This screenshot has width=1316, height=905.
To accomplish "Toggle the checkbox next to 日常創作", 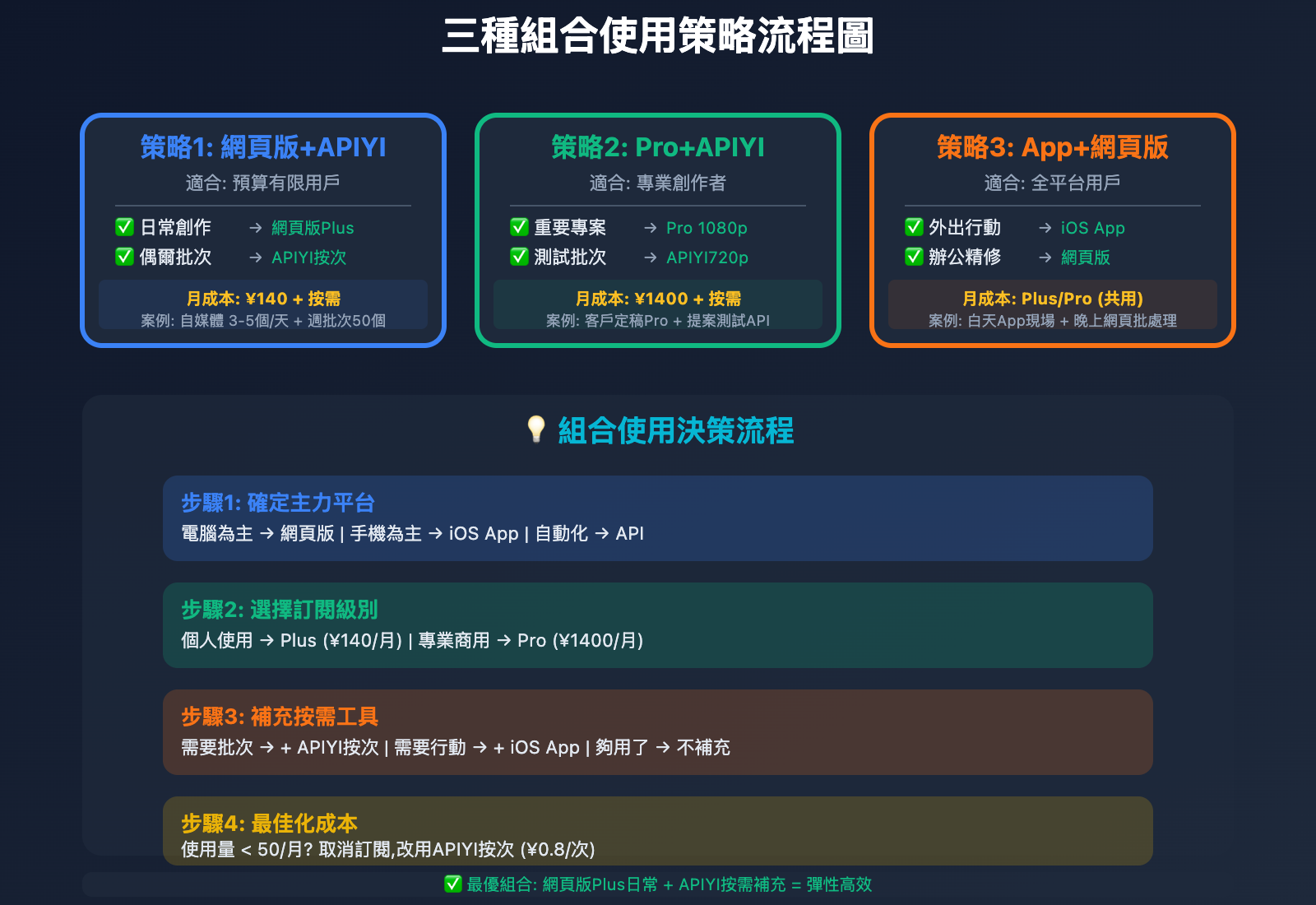I will tap(125, 227).
